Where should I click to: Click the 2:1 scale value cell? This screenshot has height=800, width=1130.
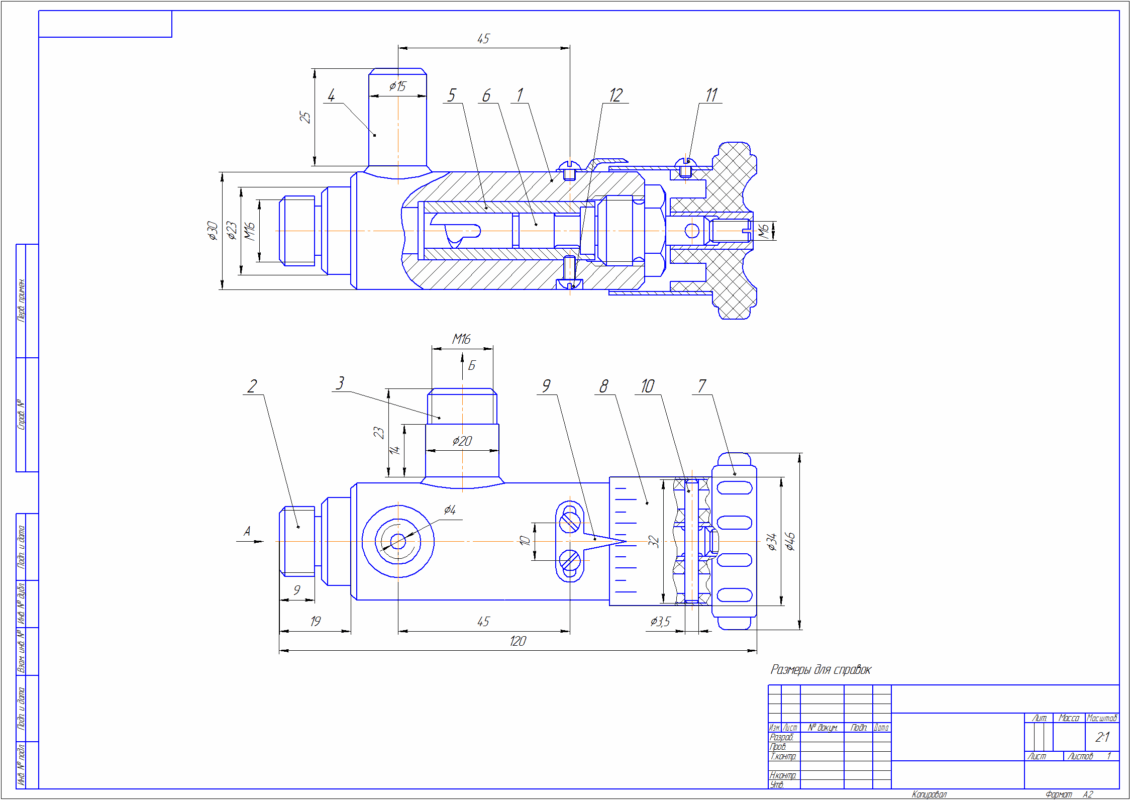click(1101, 737)
